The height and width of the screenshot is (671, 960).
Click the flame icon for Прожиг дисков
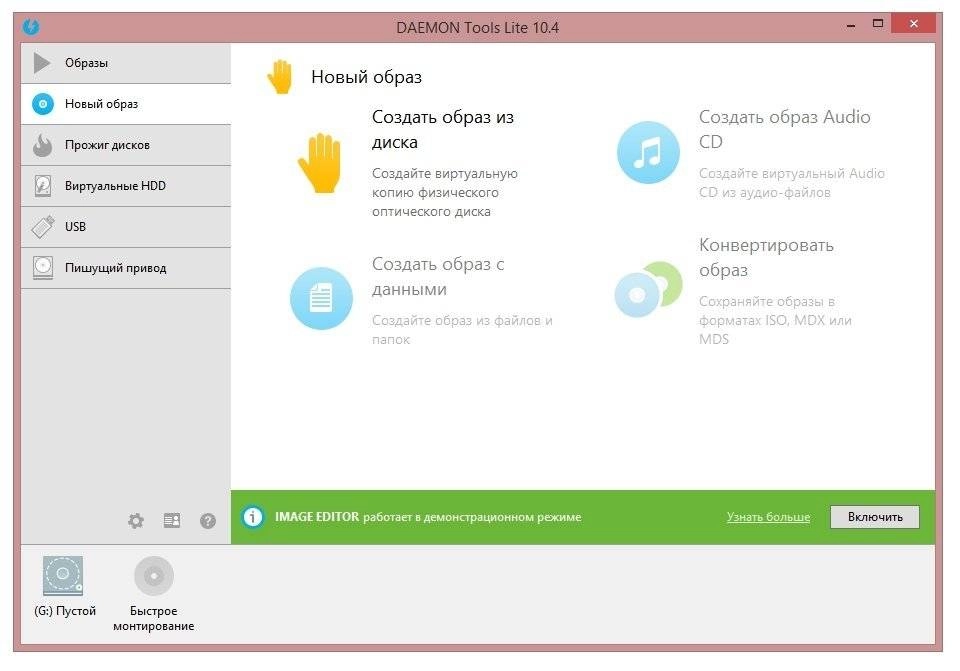coord(42,145)
